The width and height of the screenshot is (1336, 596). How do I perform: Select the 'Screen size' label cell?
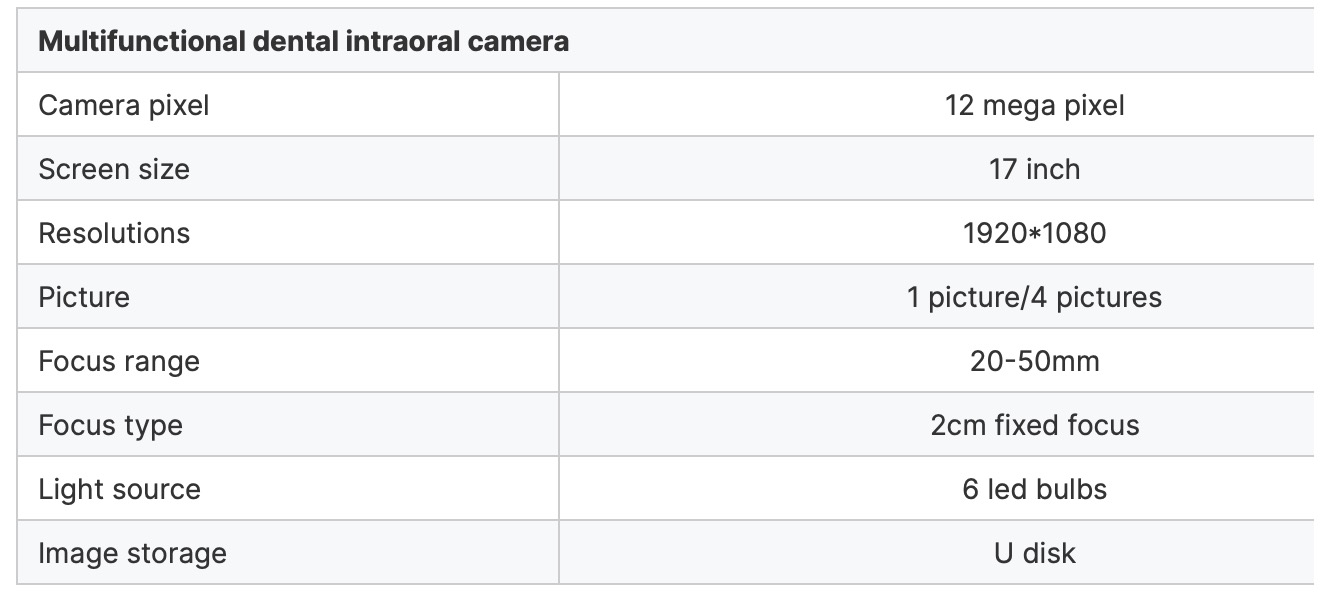[x=114, y=169]
